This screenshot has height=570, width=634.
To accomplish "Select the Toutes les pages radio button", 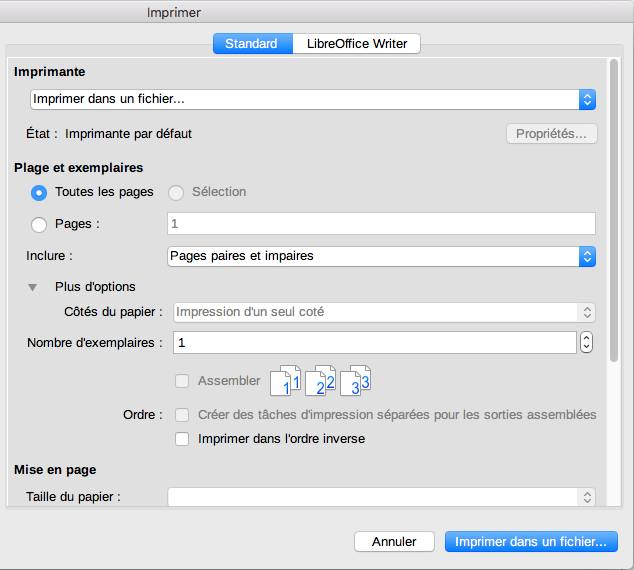I will pos(40,192).
